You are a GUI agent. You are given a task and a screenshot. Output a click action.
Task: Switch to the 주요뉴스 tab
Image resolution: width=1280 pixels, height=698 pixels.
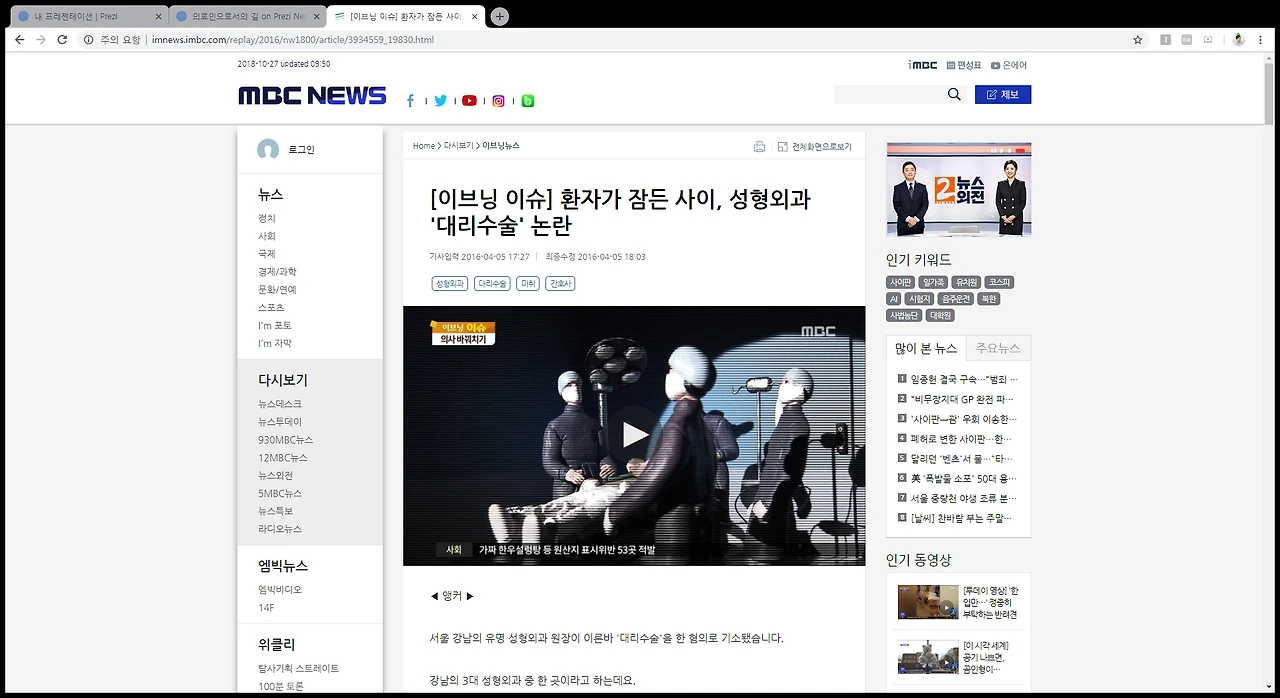click(997, 348)
